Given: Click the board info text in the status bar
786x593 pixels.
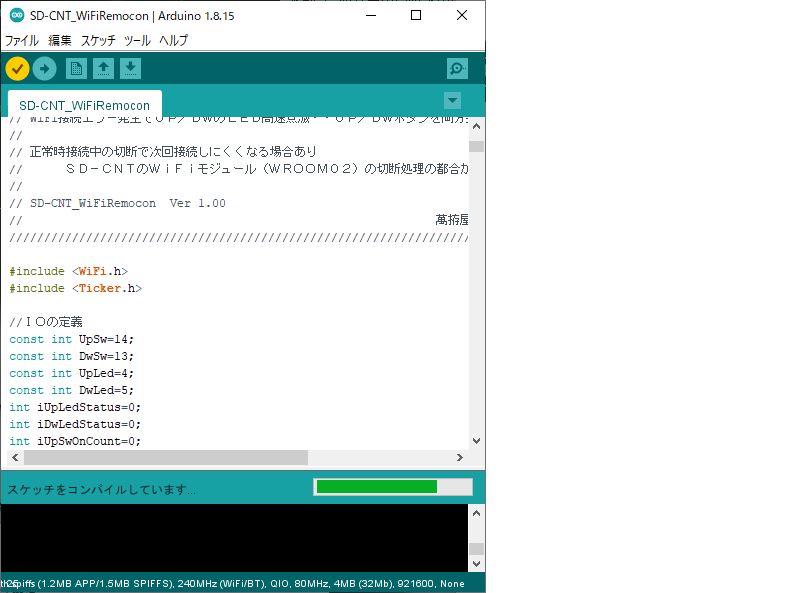Looking at the screenshot, I should [233, 584].
